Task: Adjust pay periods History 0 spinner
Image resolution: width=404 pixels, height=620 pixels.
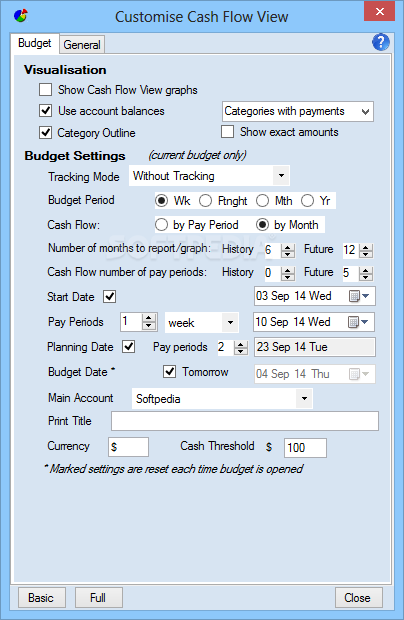Action: point(288,273)
